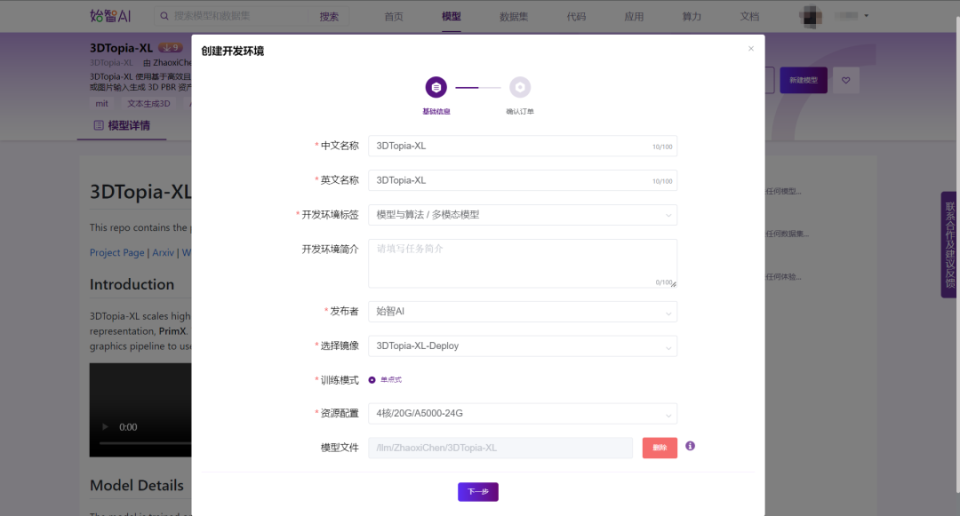Open the username dropdown arrow

866,16
